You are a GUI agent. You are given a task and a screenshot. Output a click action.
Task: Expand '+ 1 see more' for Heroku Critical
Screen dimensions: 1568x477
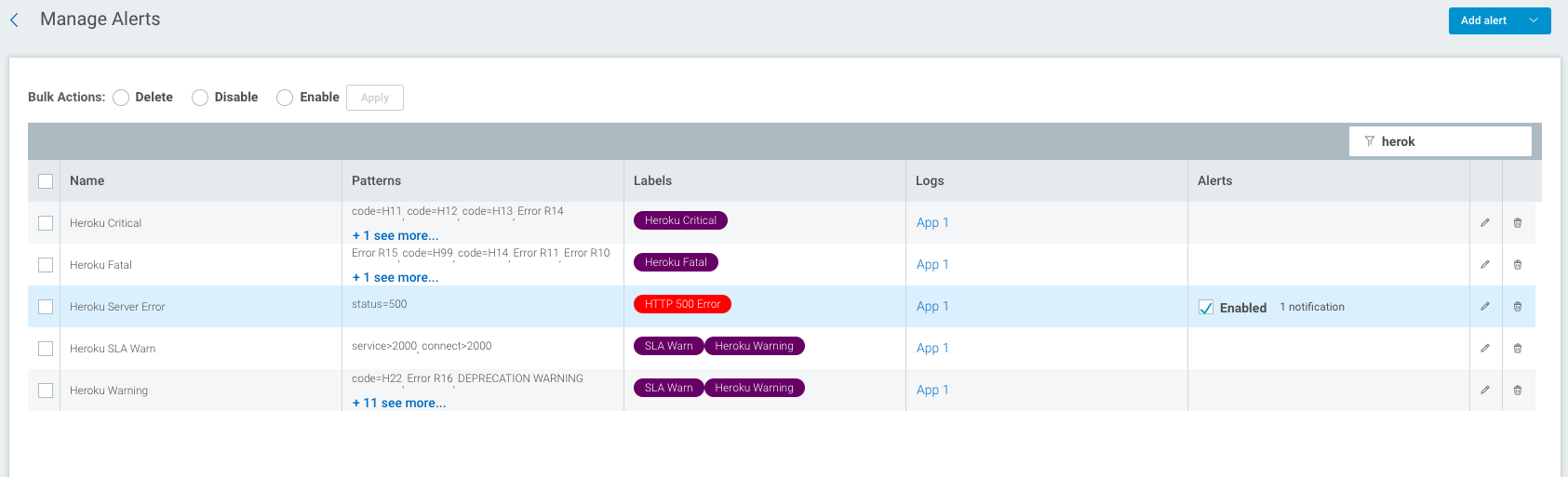395,236
